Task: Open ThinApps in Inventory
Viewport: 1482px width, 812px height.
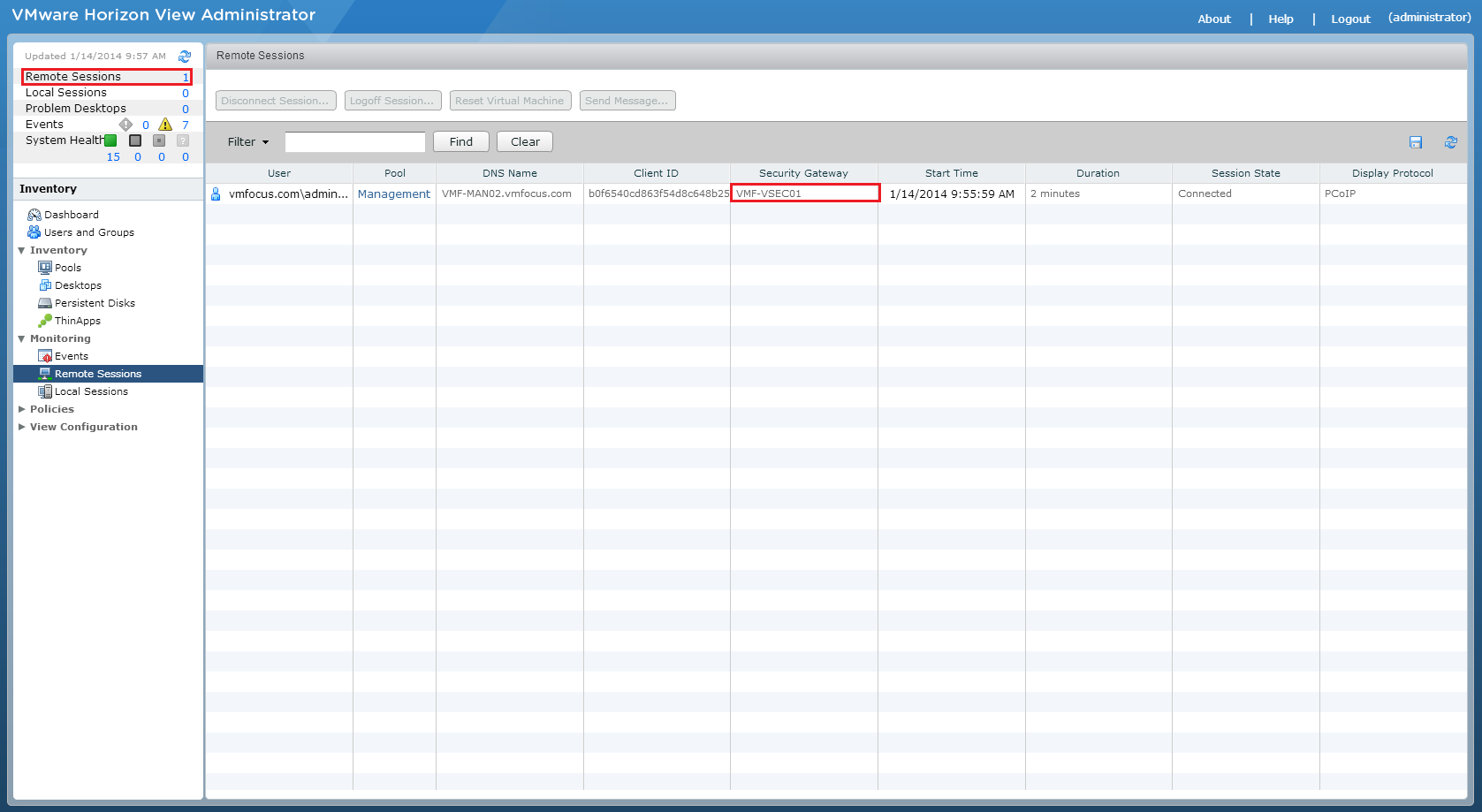Action: point(77,321)
